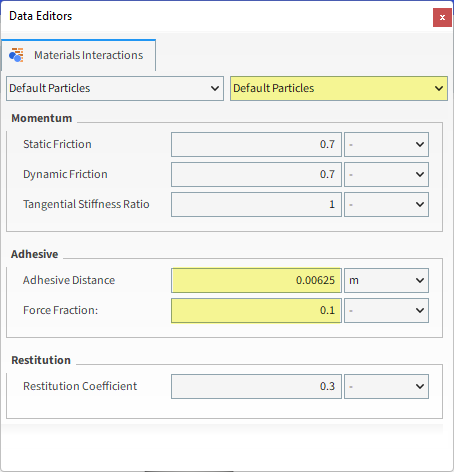Expand the Tangential Stiffness Ratio unit dropdown
Image resolution: width=454 pixels, height=472 pixels.
pyautogui.click(x=386, y=204)
